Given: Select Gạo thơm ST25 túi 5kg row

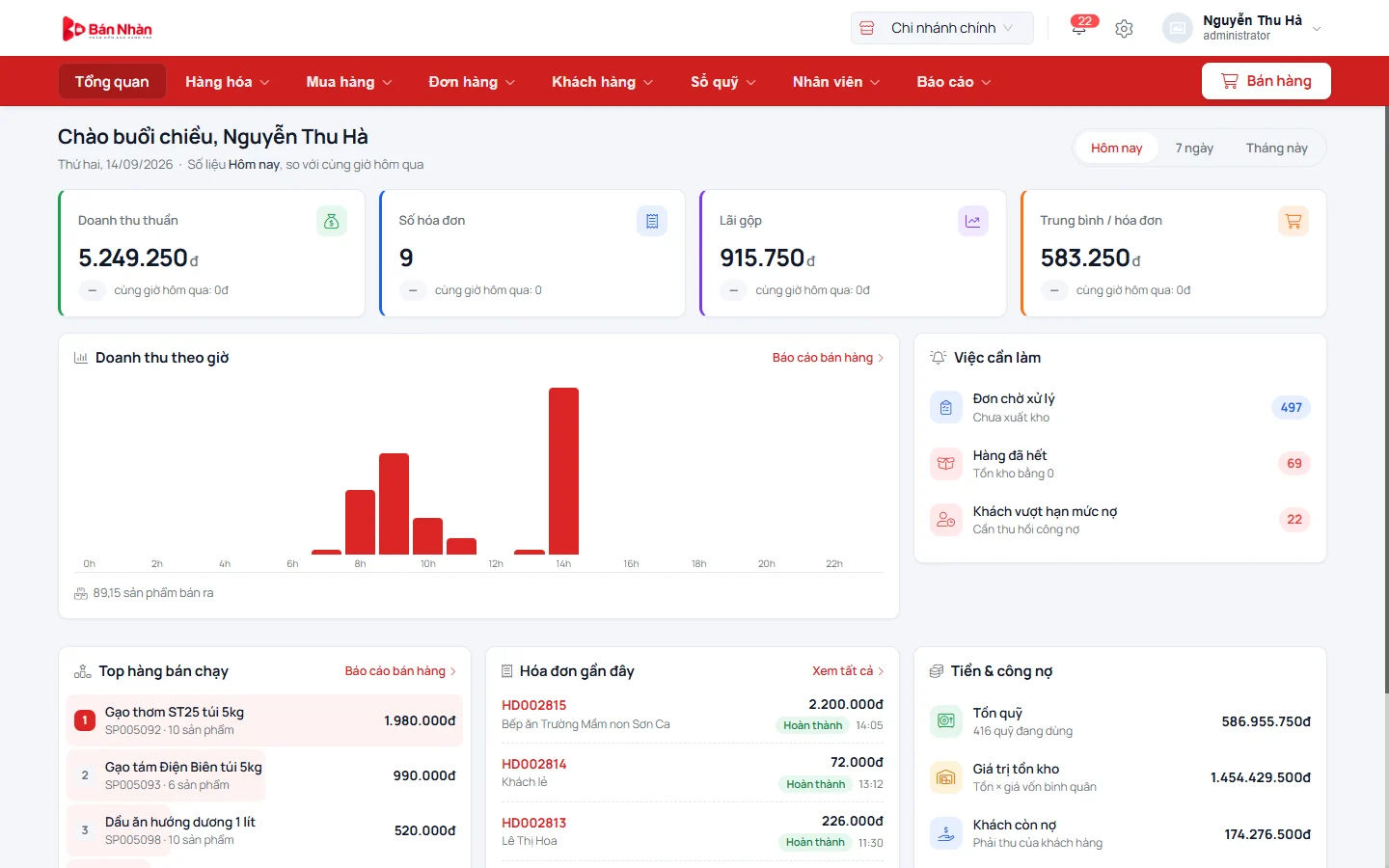Looking at the screenshot, I should pos(264,720).
